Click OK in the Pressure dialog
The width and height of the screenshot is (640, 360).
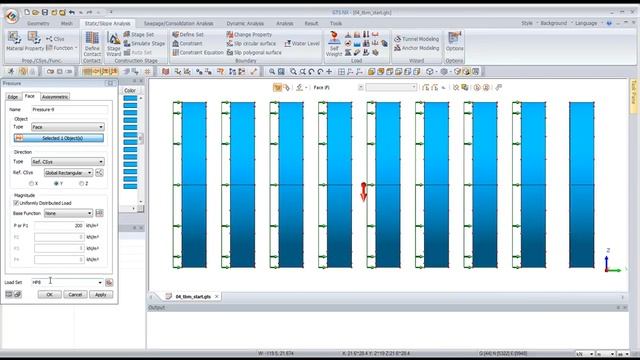pos(49,295)
